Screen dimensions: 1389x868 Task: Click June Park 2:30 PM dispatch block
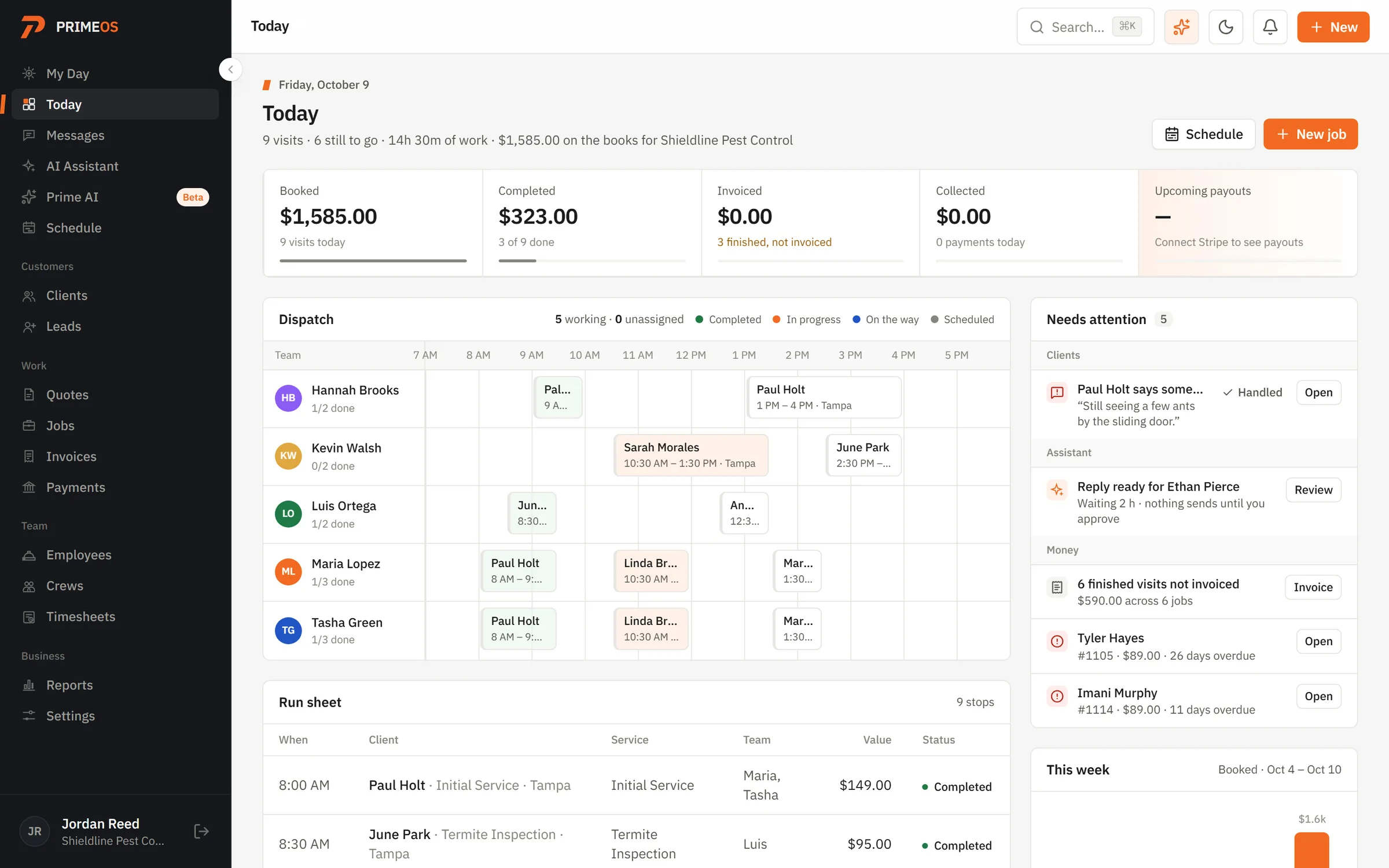[863, 455]
